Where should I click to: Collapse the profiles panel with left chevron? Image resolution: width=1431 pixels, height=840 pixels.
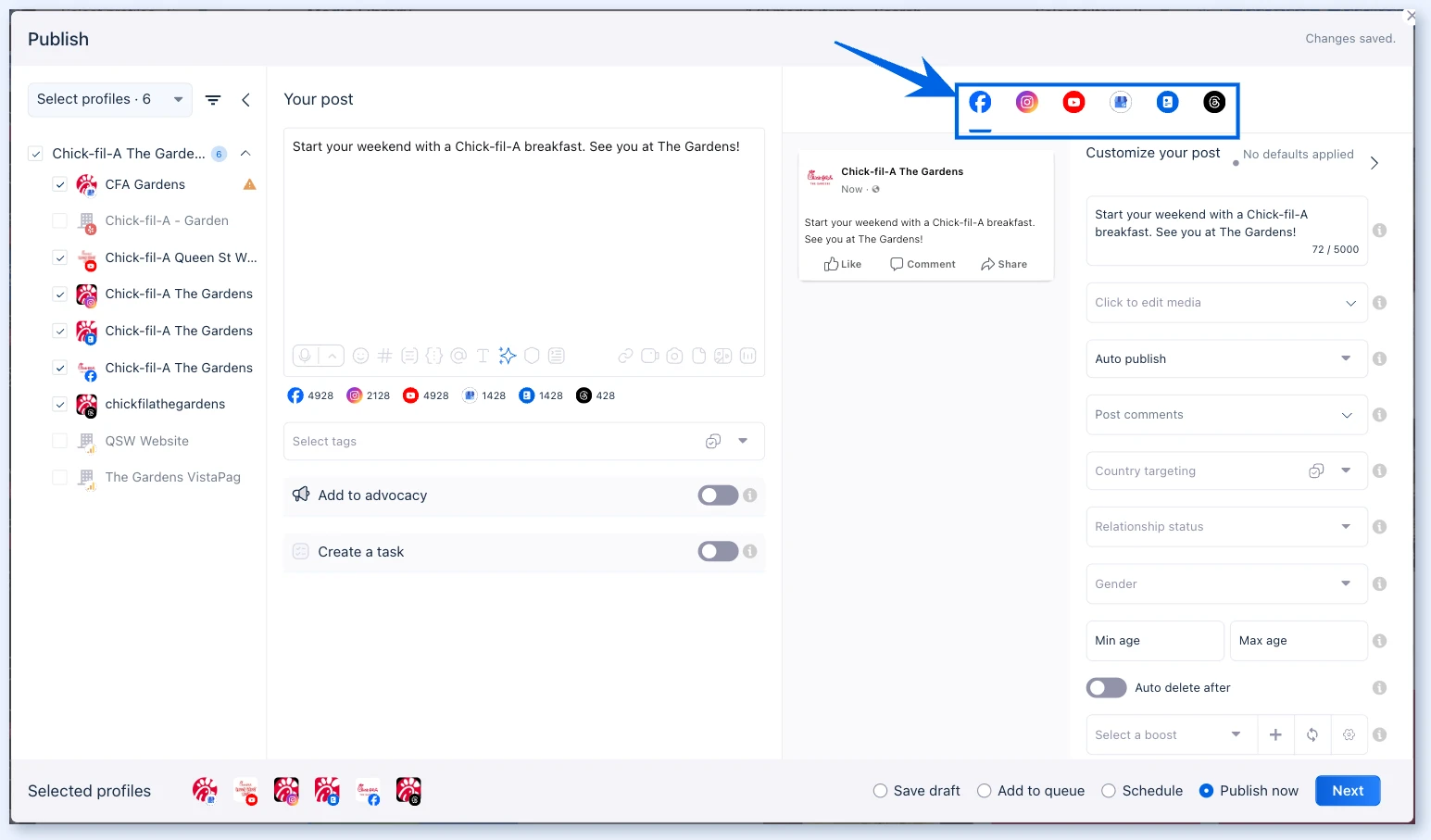(x=245, y=100)
